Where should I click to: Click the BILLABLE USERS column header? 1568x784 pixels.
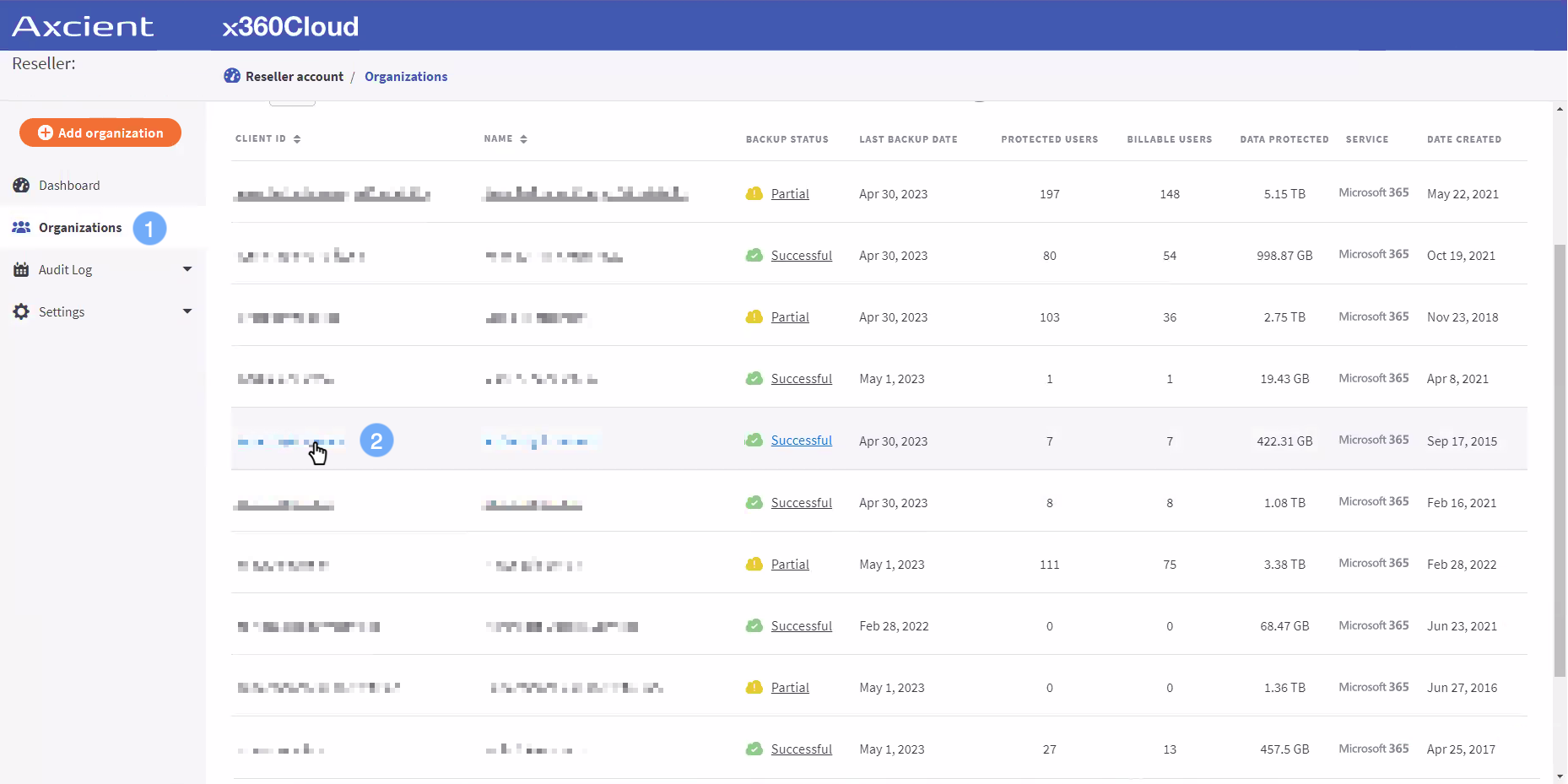(1169, 139)
